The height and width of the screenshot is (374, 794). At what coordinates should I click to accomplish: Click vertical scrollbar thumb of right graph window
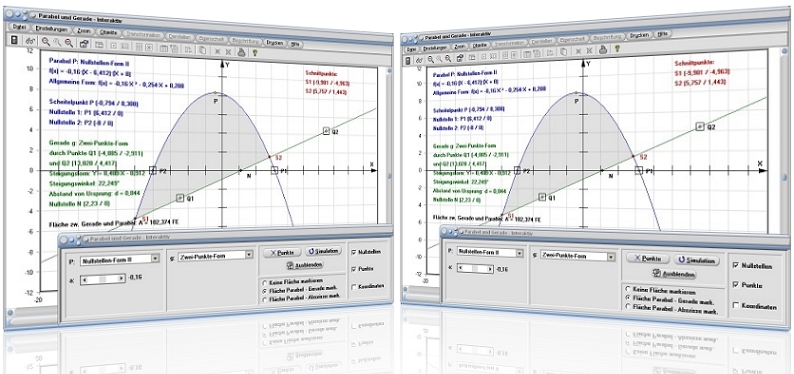[784, 177]
